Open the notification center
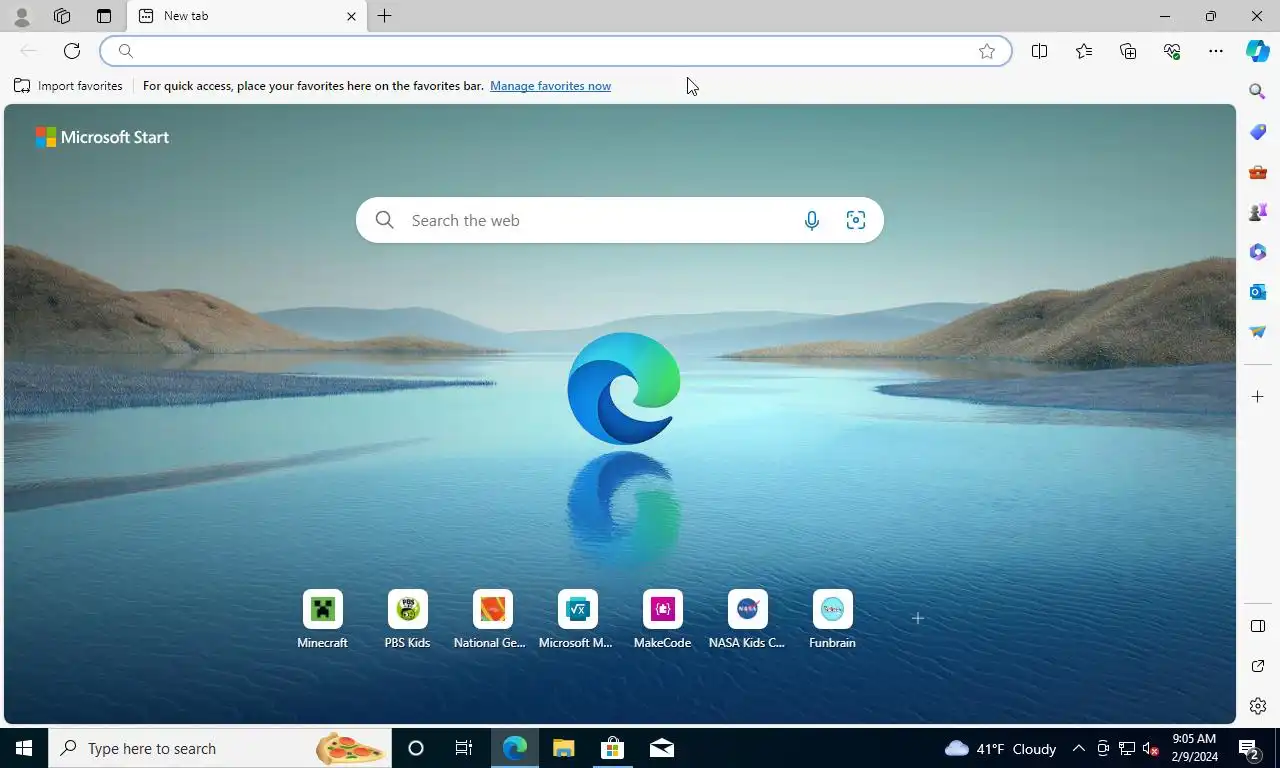Image resolution: width=1280 pixels, height=768 pixels. point(1249,748)
